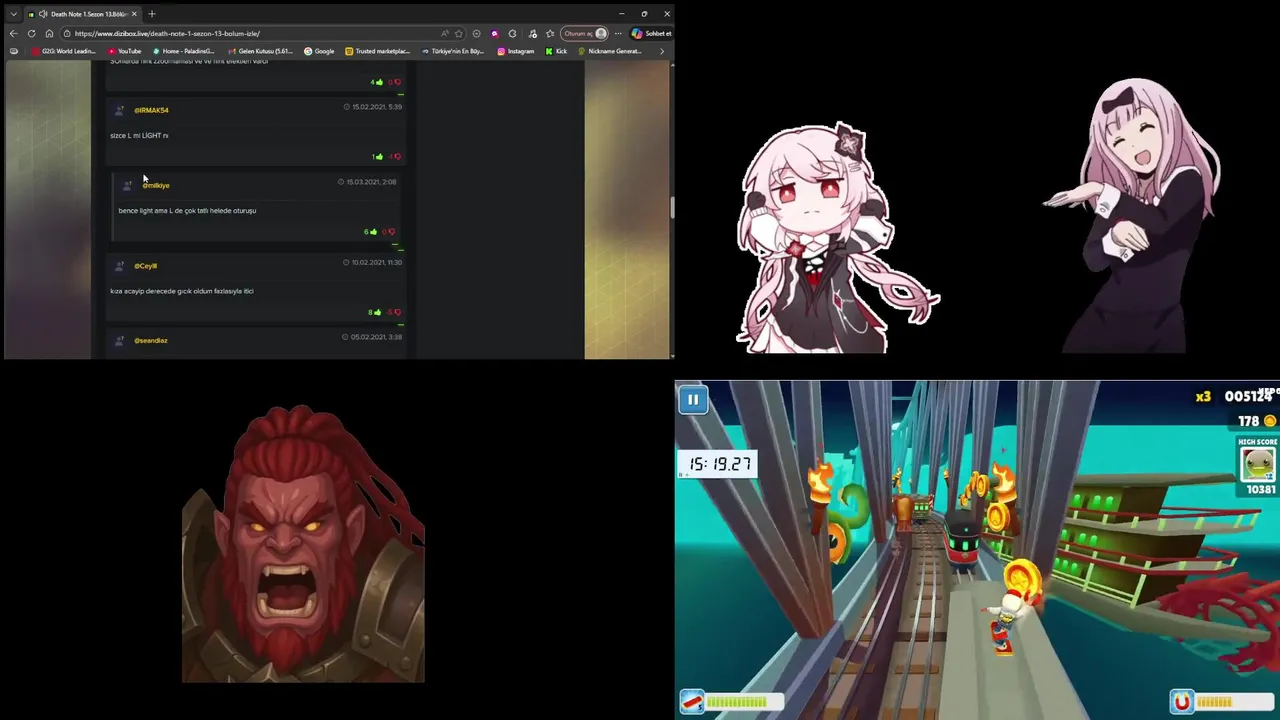The width and height of the screenshot is (1280, 720).
Task: Click the @Ceylll avatar icon
Action: 119,266
